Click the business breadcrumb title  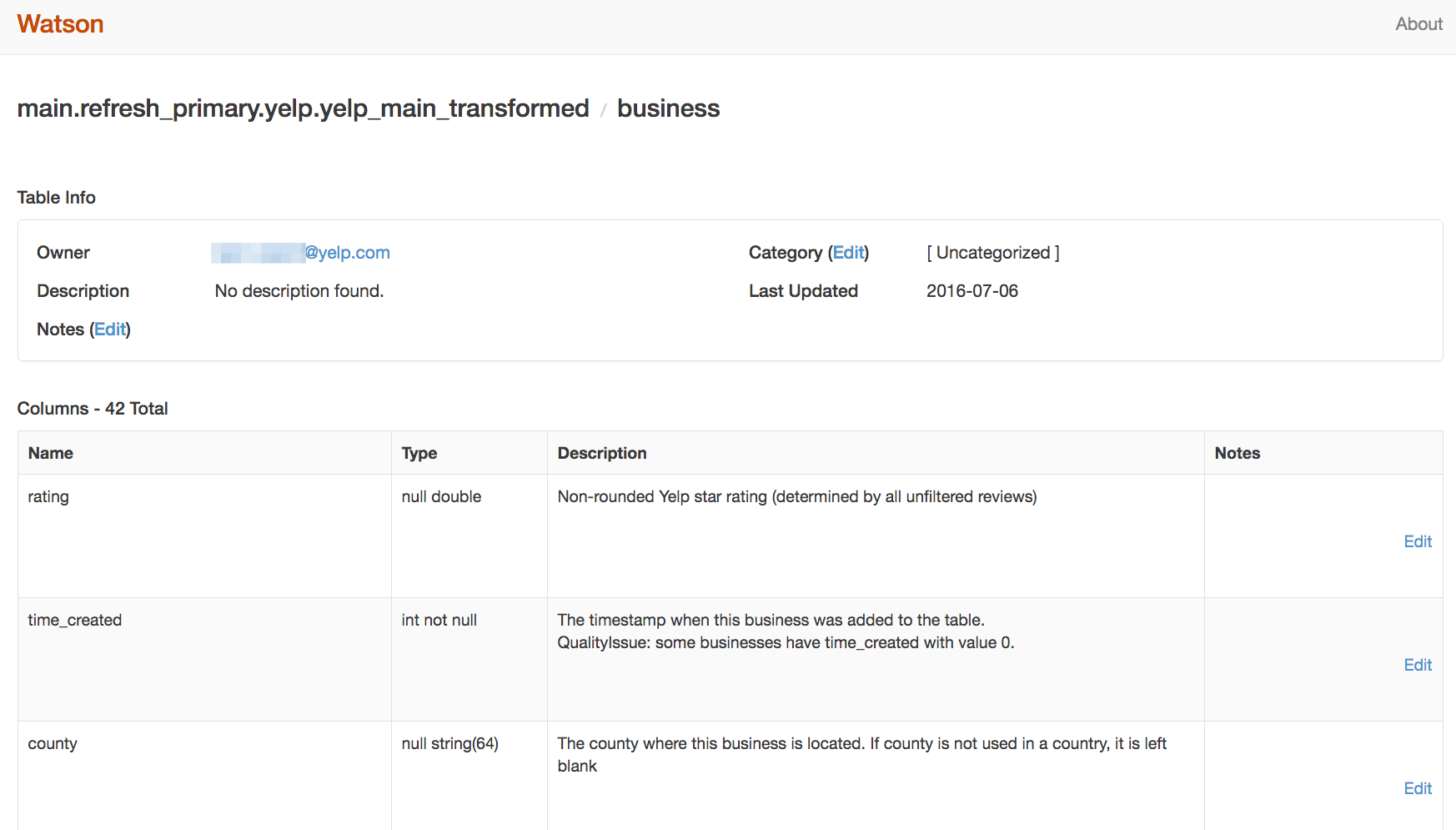click(x=668, y=108)
